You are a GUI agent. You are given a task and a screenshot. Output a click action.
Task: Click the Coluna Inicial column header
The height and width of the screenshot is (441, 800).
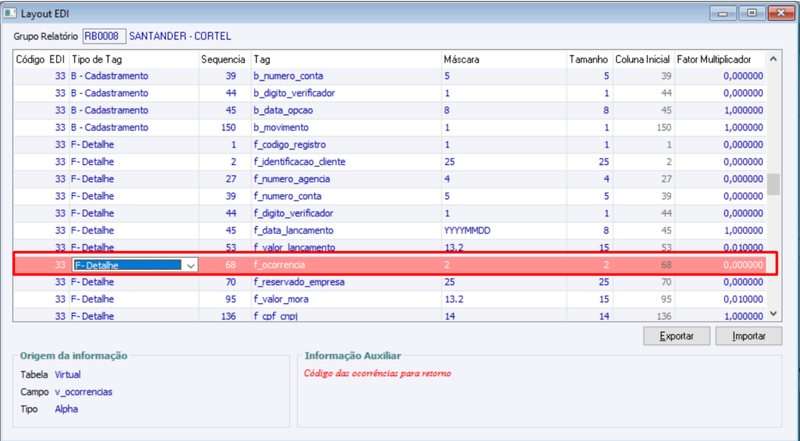[x=643, y=59]
